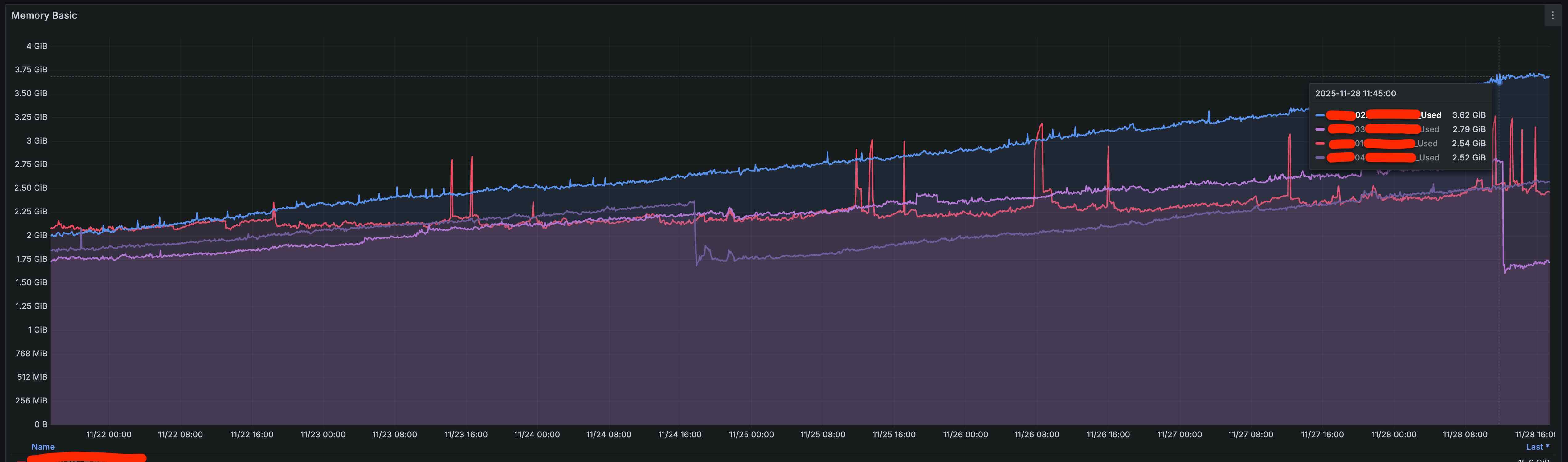
Task: Click the Memory Basic panel title
Action: pos(44,15)
